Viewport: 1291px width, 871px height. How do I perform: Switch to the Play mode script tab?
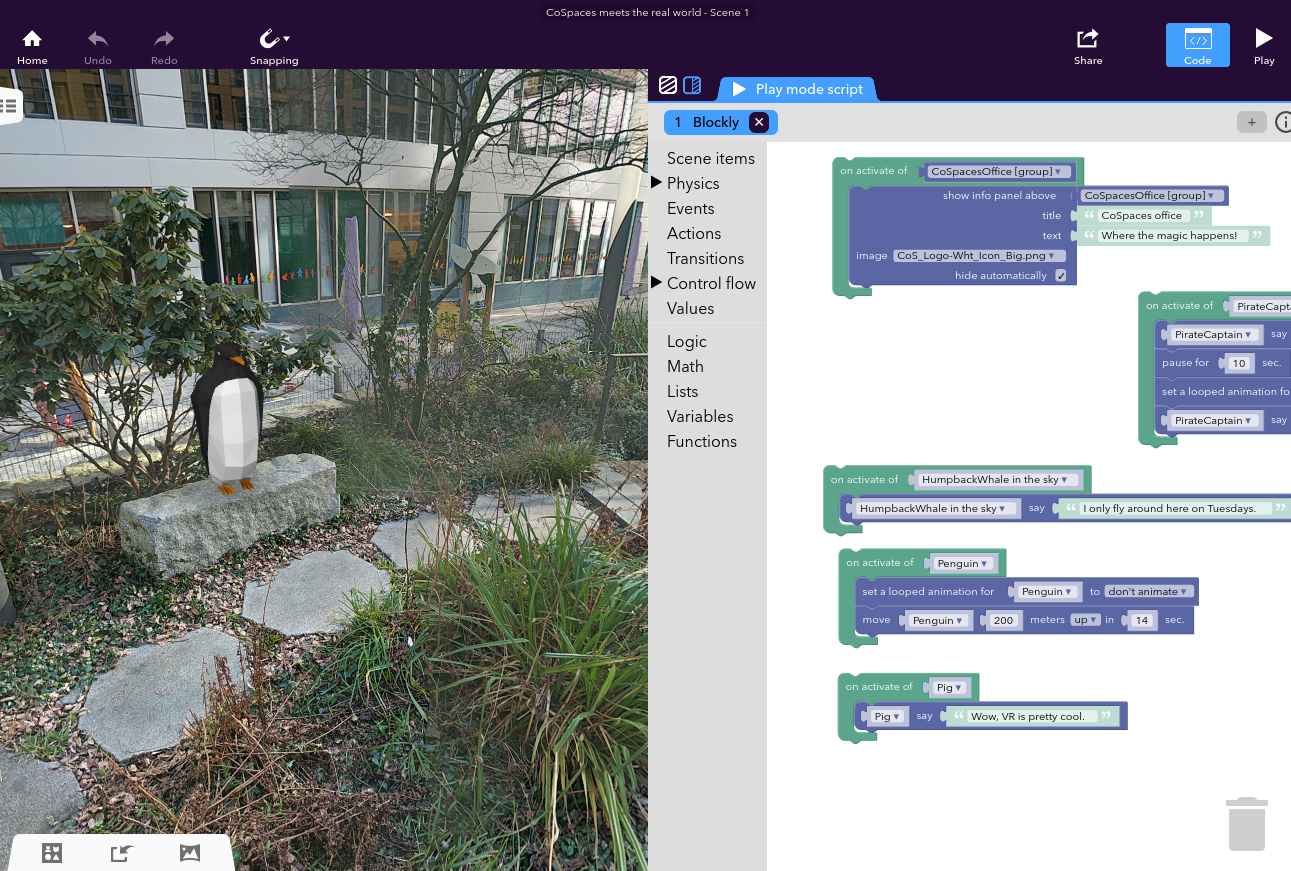(799, 89)
